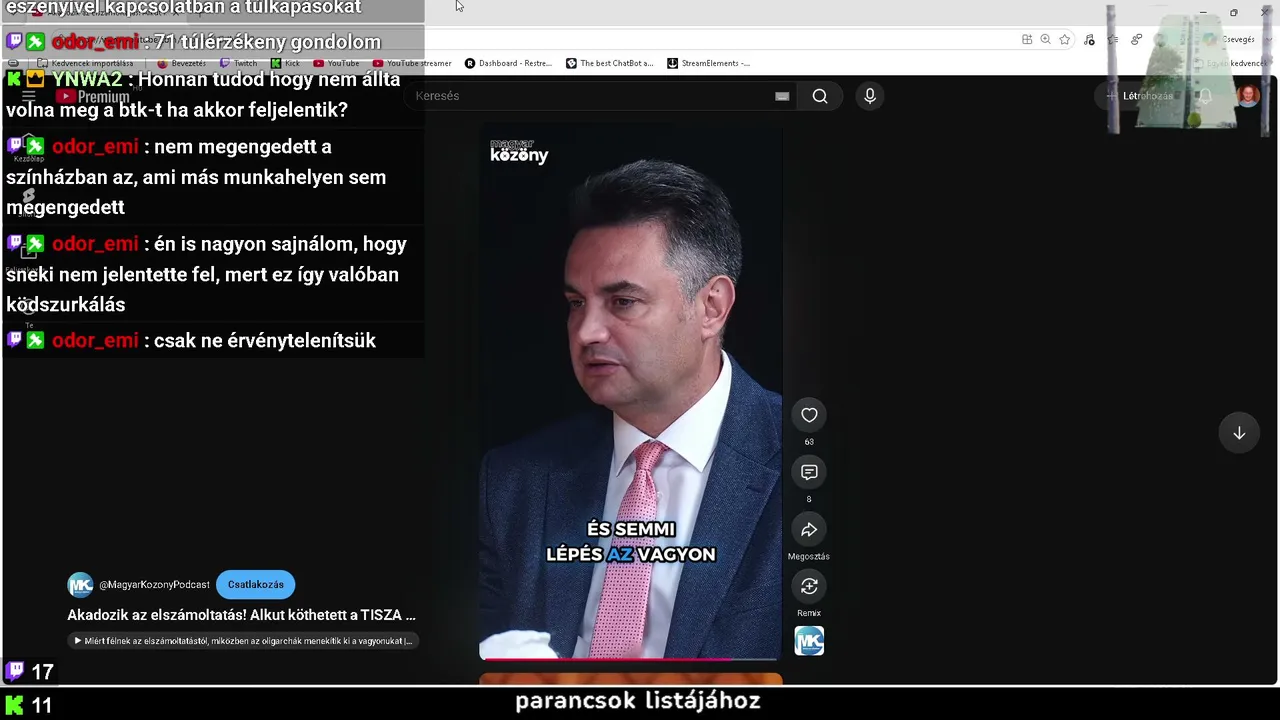Click the zoom magnifier in address bar
The image size is (1280, 720).
pyautogui.click(x=1045, y=40)
